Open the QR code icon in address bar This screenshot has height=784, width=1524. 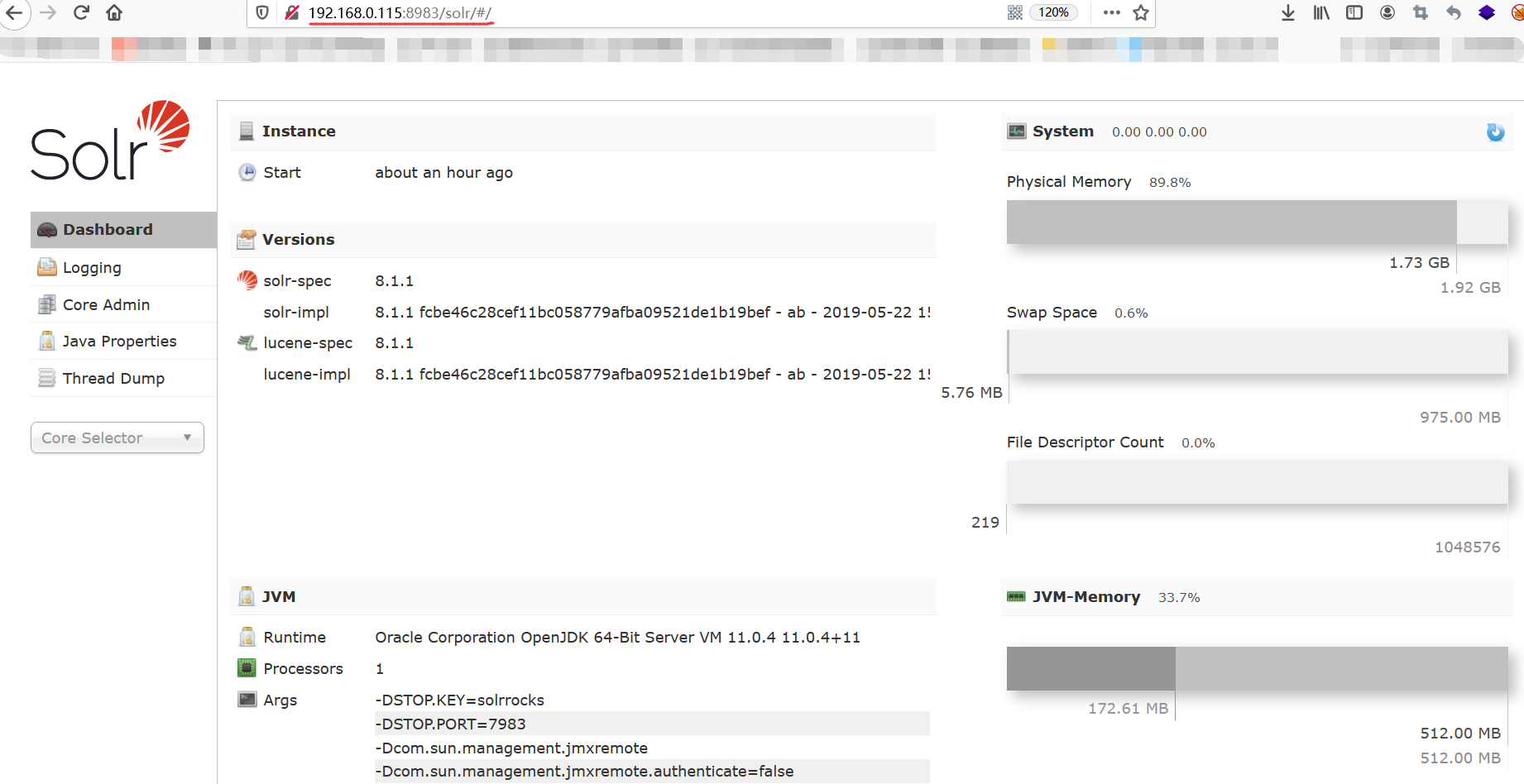pyautogui.click(x=1015, y=12)
